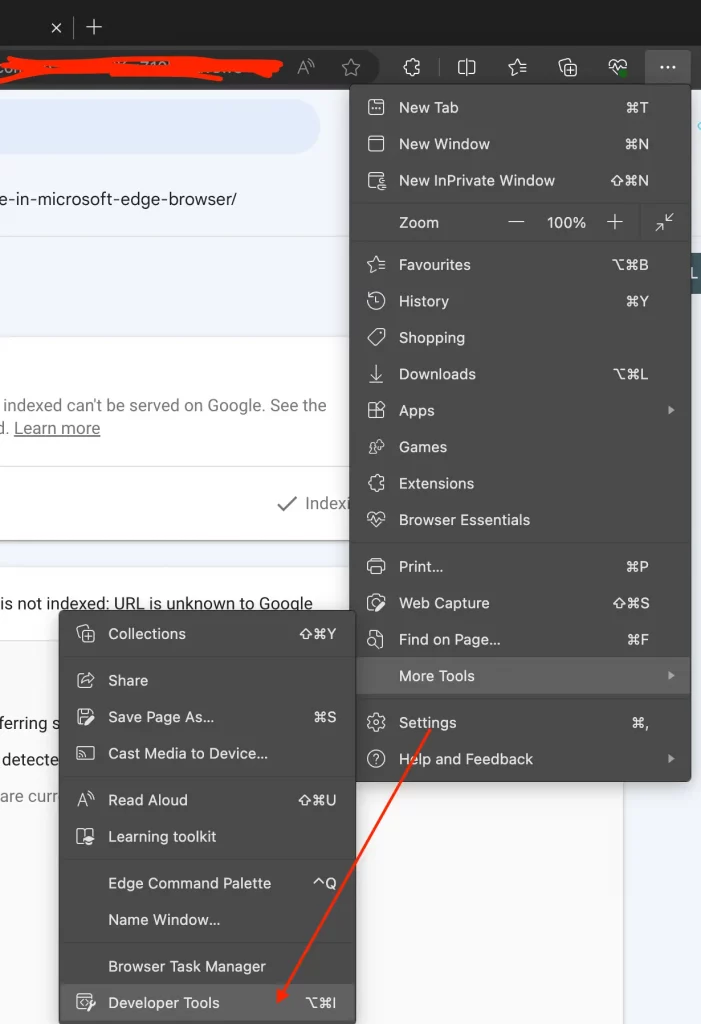Click the light blue search field
Viewport: 701px width, 1024px height.
[x=159, y=127]
